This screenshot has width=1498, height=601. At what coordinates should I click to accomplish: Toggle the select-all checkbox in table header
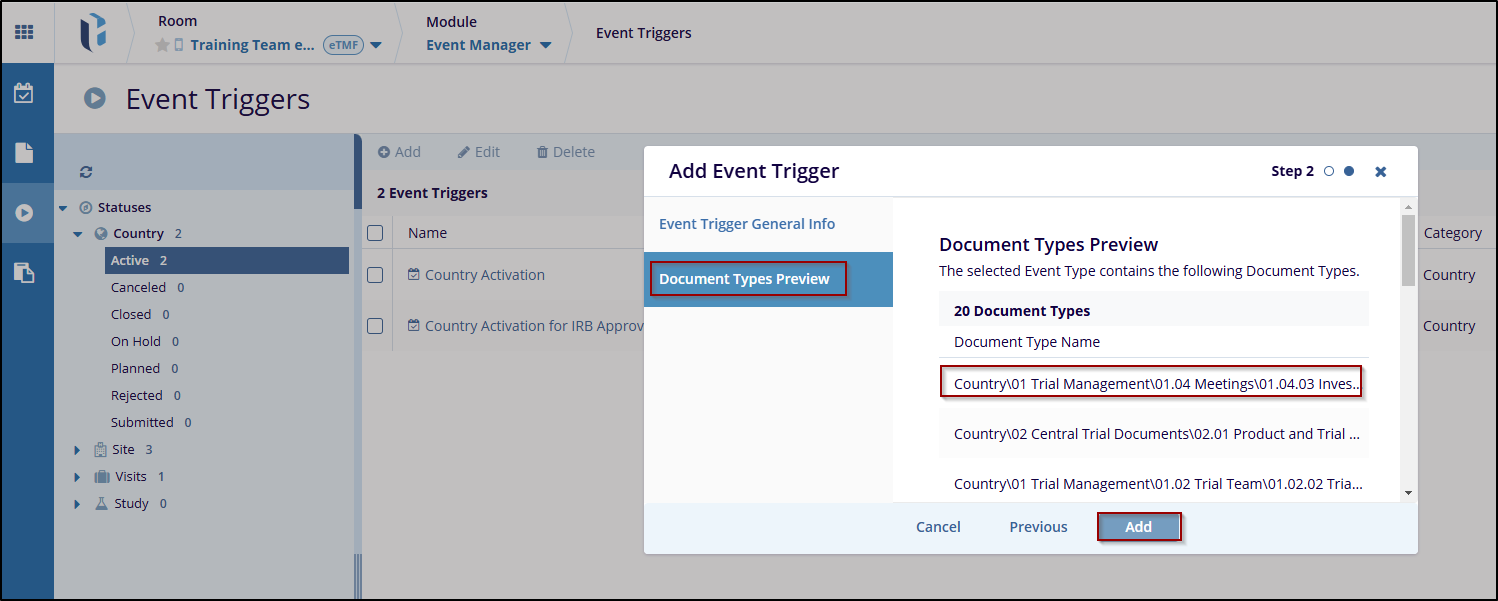point(375,233)
